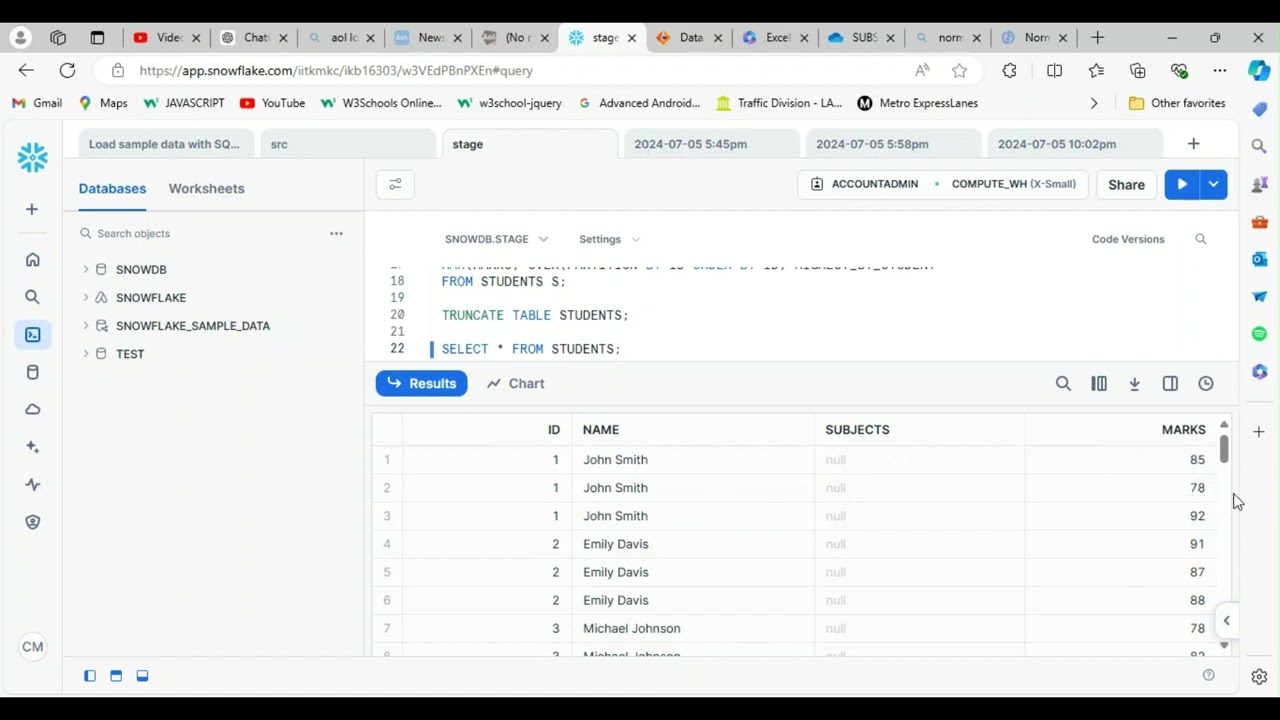Open Code Versions
This screenshot has width=1280, height=720.
point(1128,239)
